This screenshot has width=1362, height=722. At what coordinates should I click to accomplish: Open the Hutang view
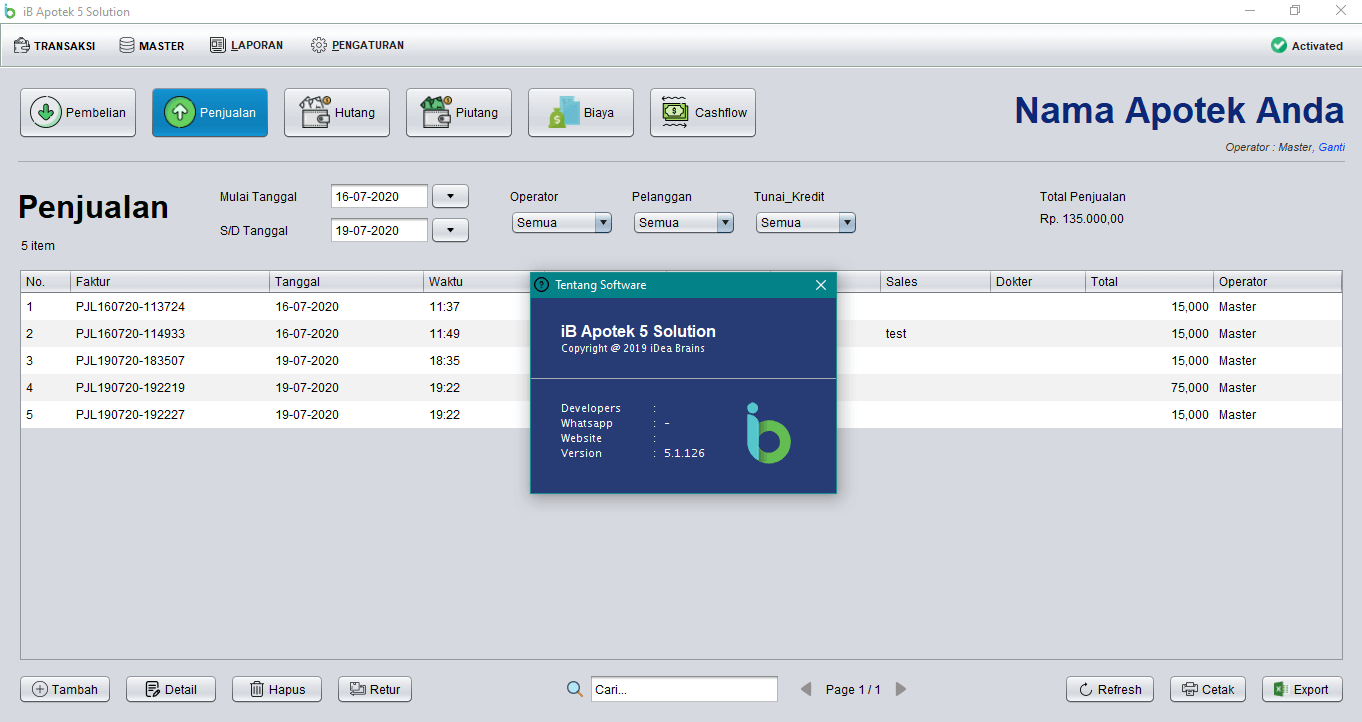coord(336,112)
